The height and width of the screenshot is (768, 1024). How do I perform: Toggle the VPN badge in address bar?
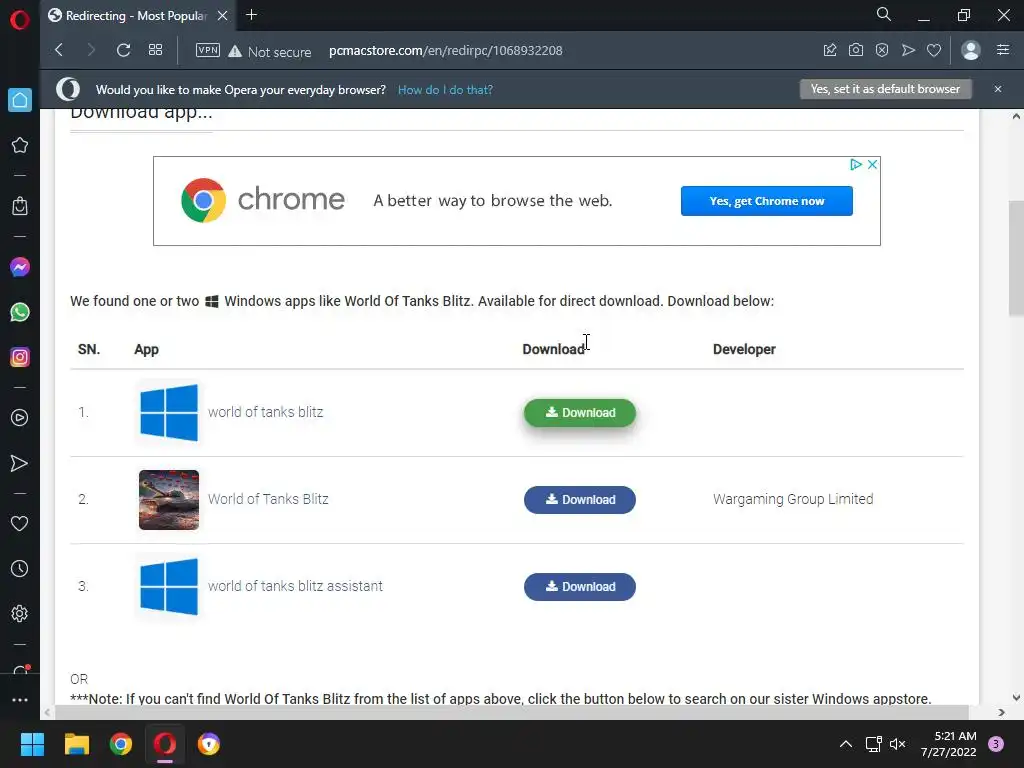(208, 50)
